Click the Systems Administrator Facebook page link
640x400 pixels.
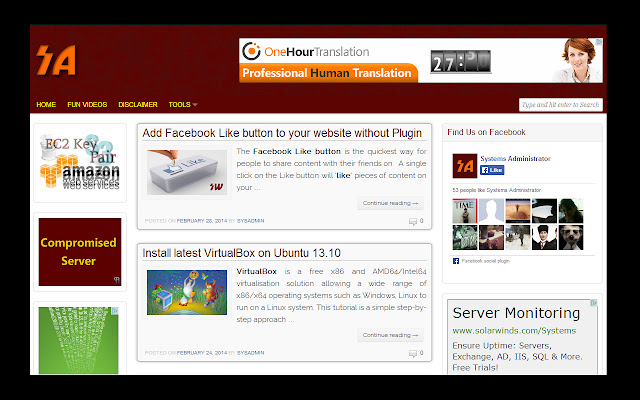coord(516,158)
